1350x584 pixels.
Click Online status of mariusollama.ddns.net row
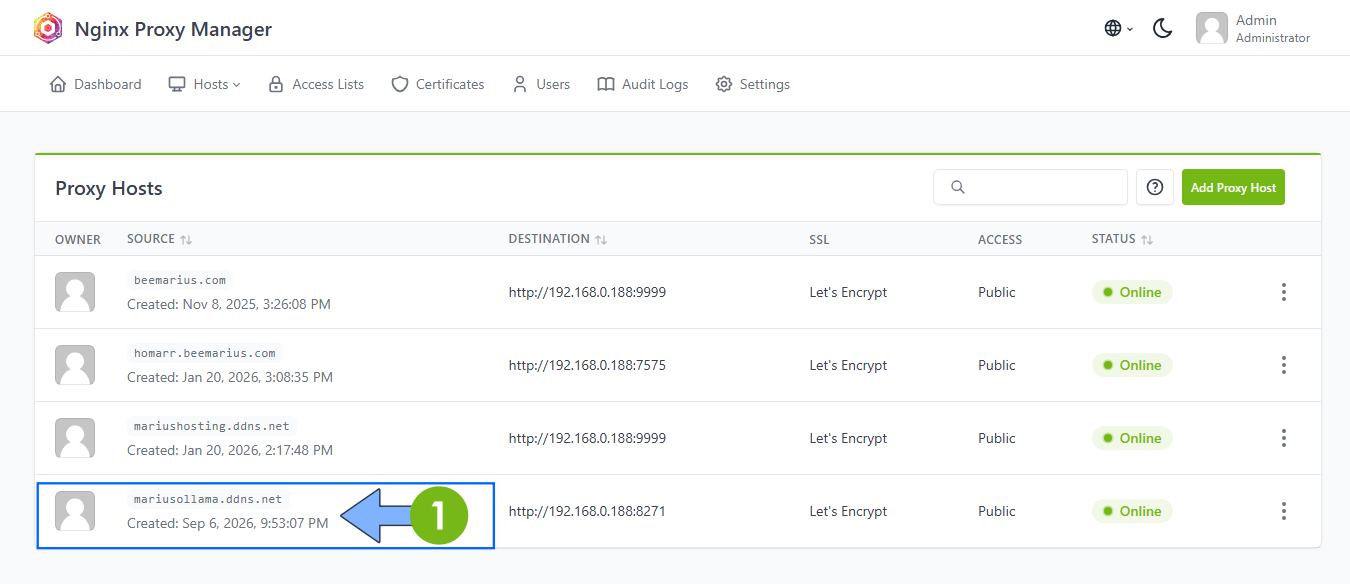tap(1132, 511)
